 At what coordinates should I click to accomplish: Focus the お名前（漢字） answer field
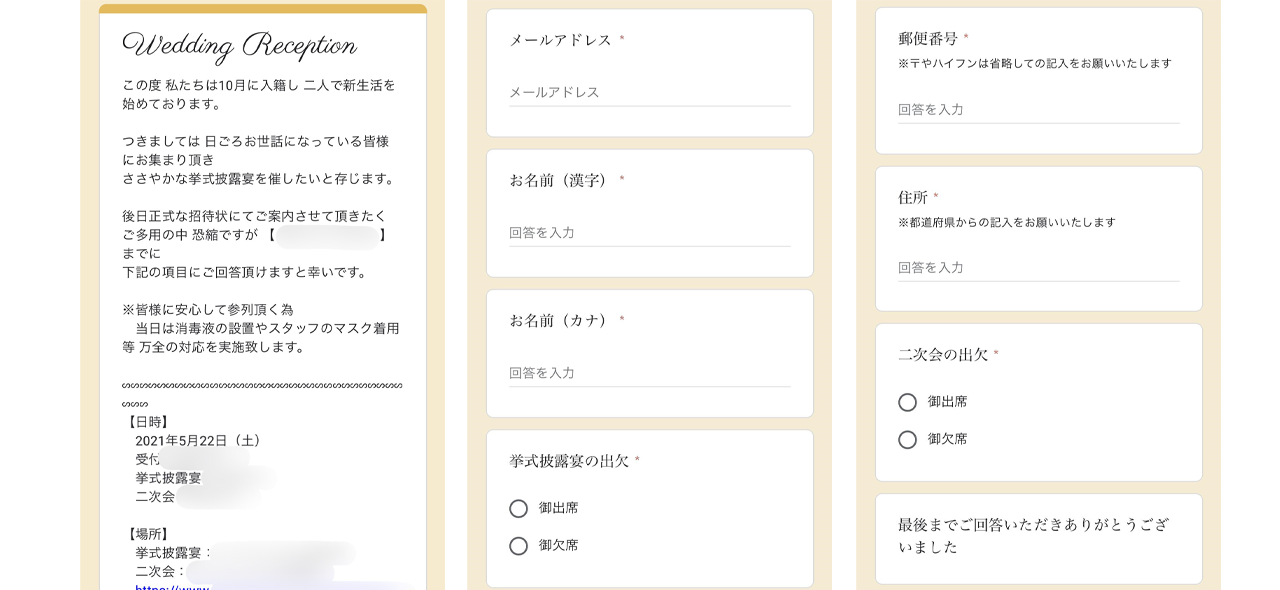(x=649, y=233)
